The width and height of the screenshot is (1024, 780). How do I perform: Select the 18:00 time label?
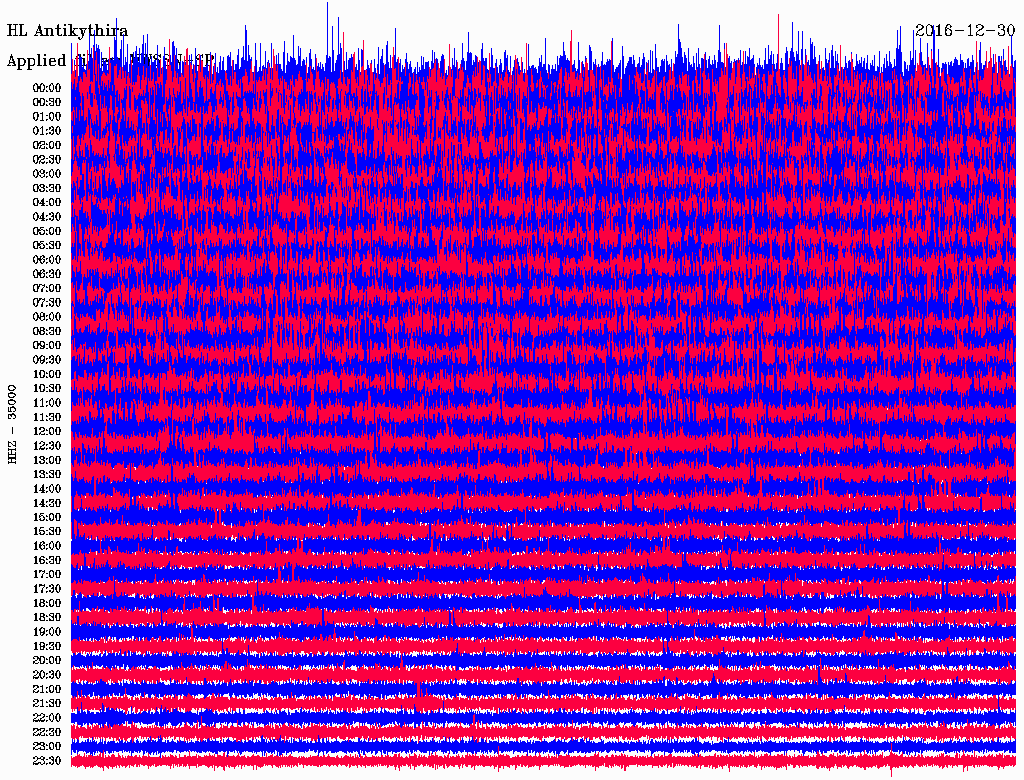pyautogui.click(x=46, y=604)
